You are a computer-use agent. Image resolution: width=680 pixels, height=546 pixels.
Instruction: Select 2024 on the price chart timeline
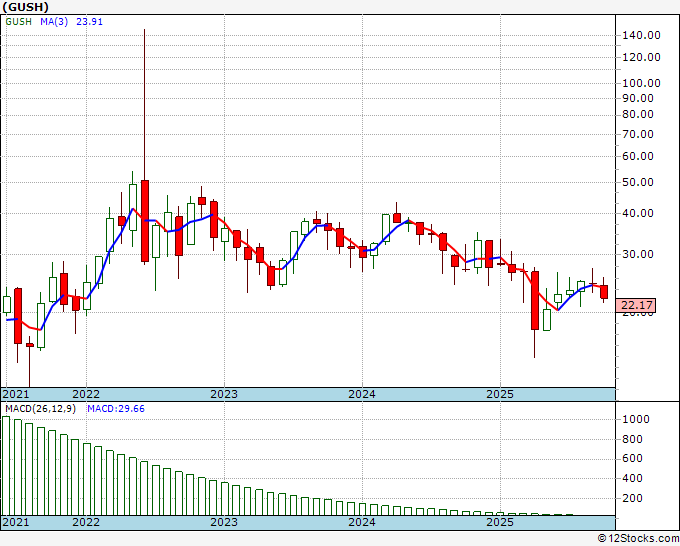click(362, 394)
